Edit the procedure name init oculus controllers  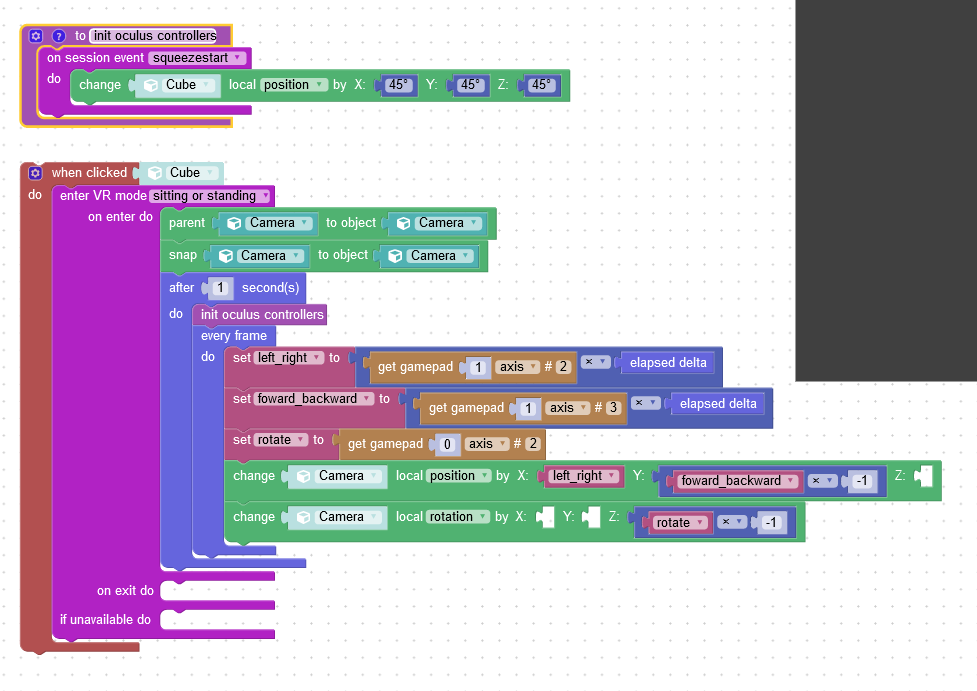coord(155,36)
